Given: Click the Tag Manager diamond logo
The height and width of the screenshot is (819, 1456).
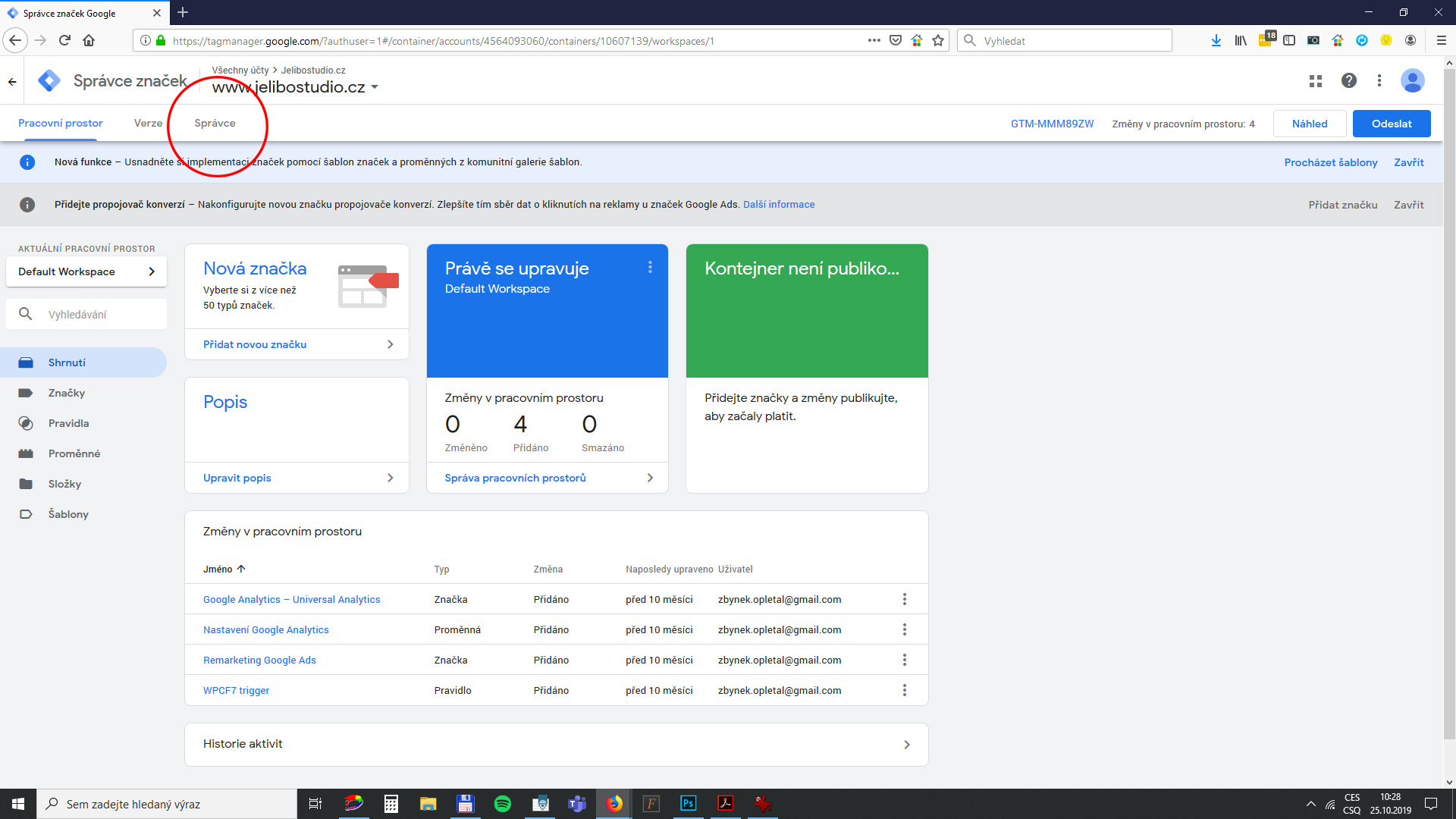Looking at the screenshot, I should (x=49, y=80).
